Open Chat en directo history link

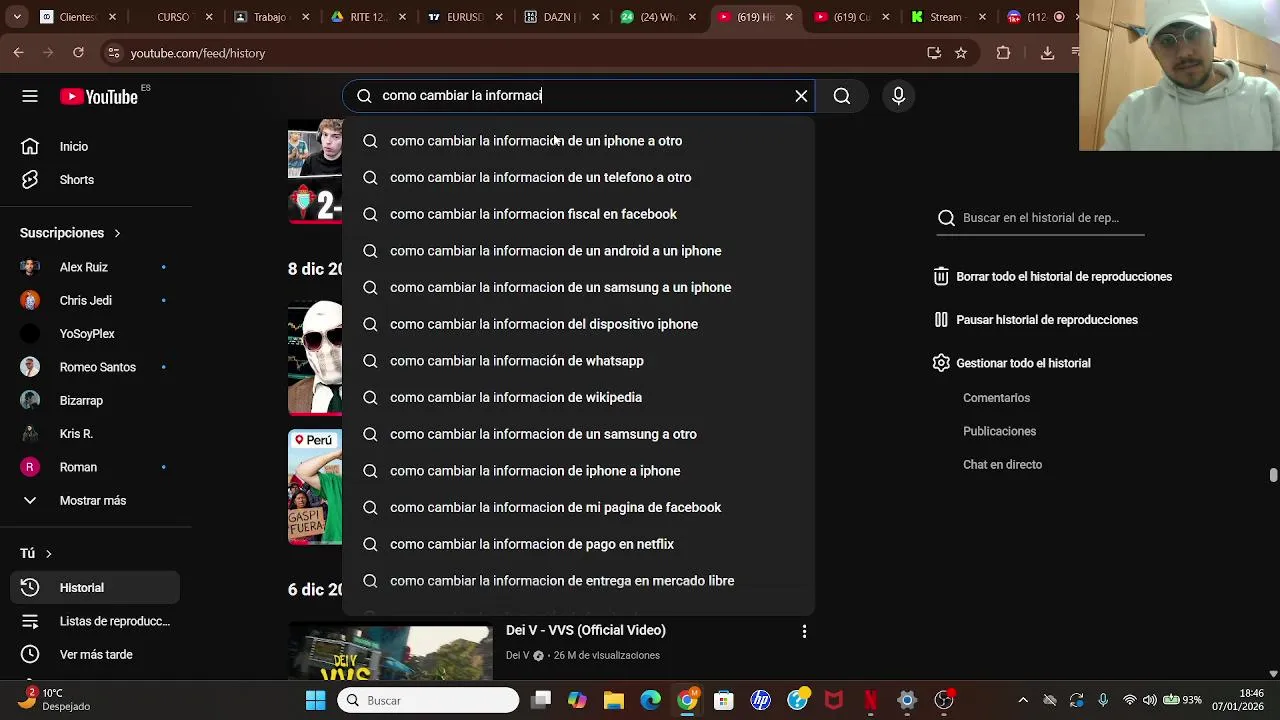click(1002, 465)
